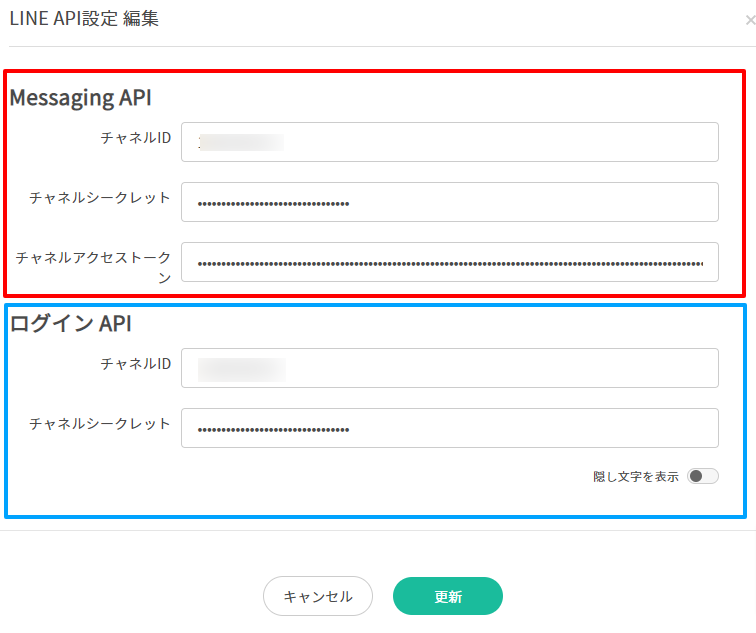Click the 更新 button
The image size is (756, 633).
448,596
